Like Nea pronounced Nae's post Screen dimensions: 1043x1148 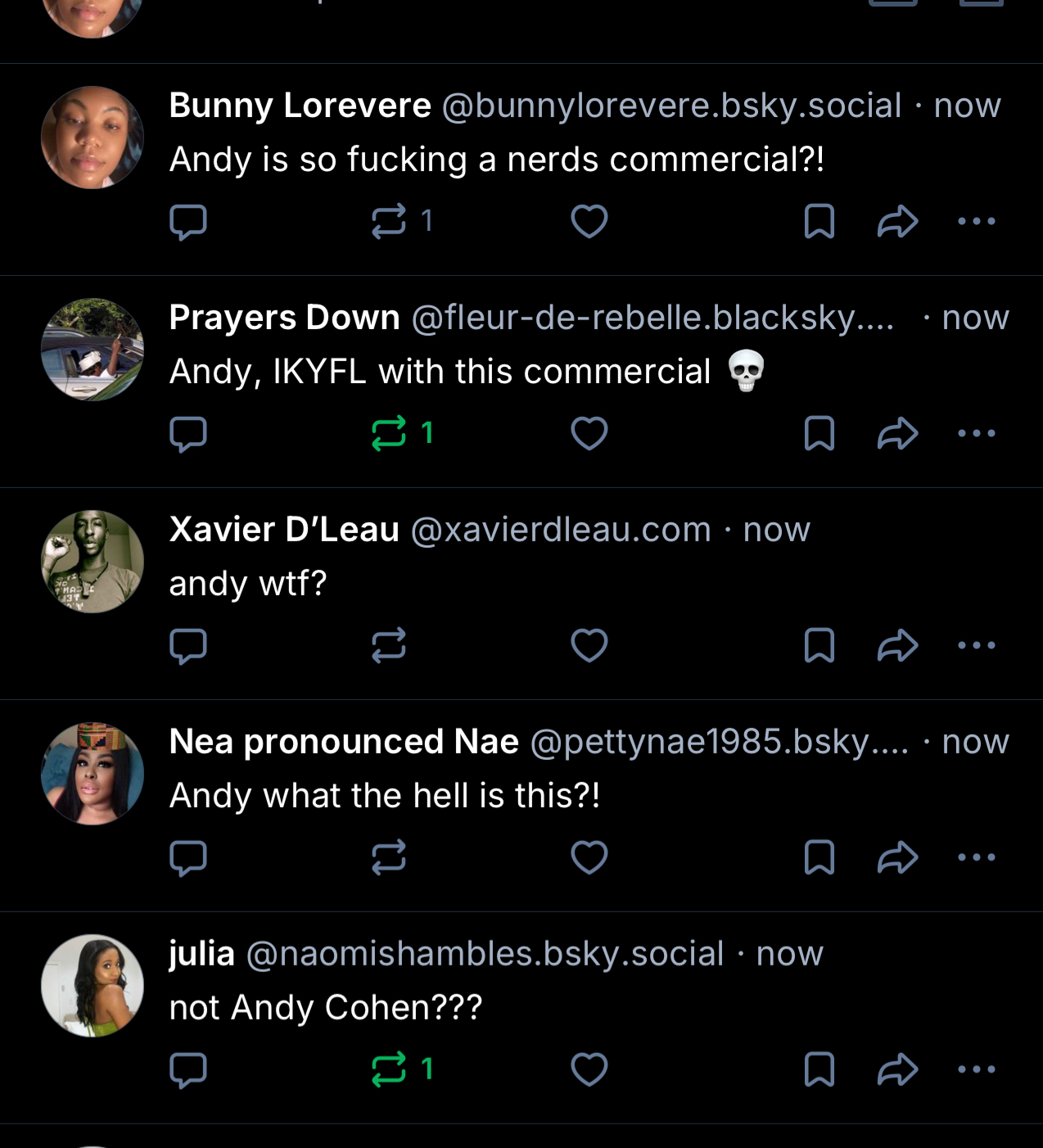(589, 857)
